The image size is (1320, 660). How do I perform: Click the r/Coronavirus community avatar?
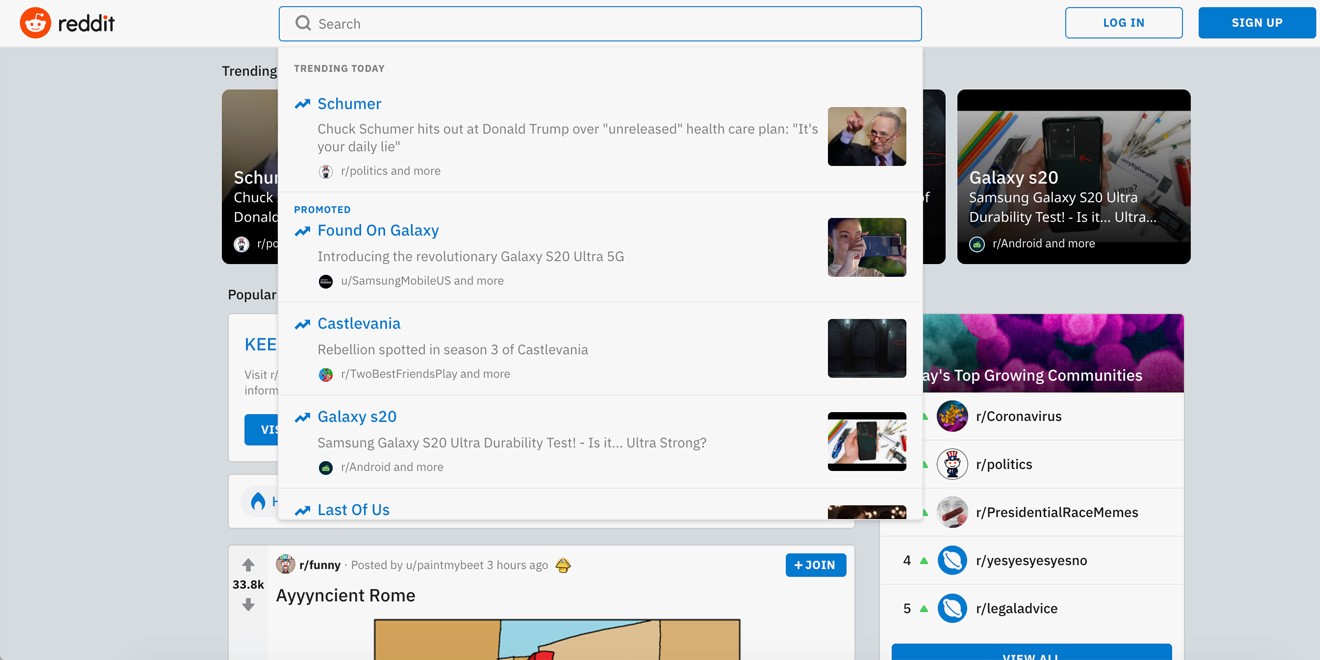(952, 416)
